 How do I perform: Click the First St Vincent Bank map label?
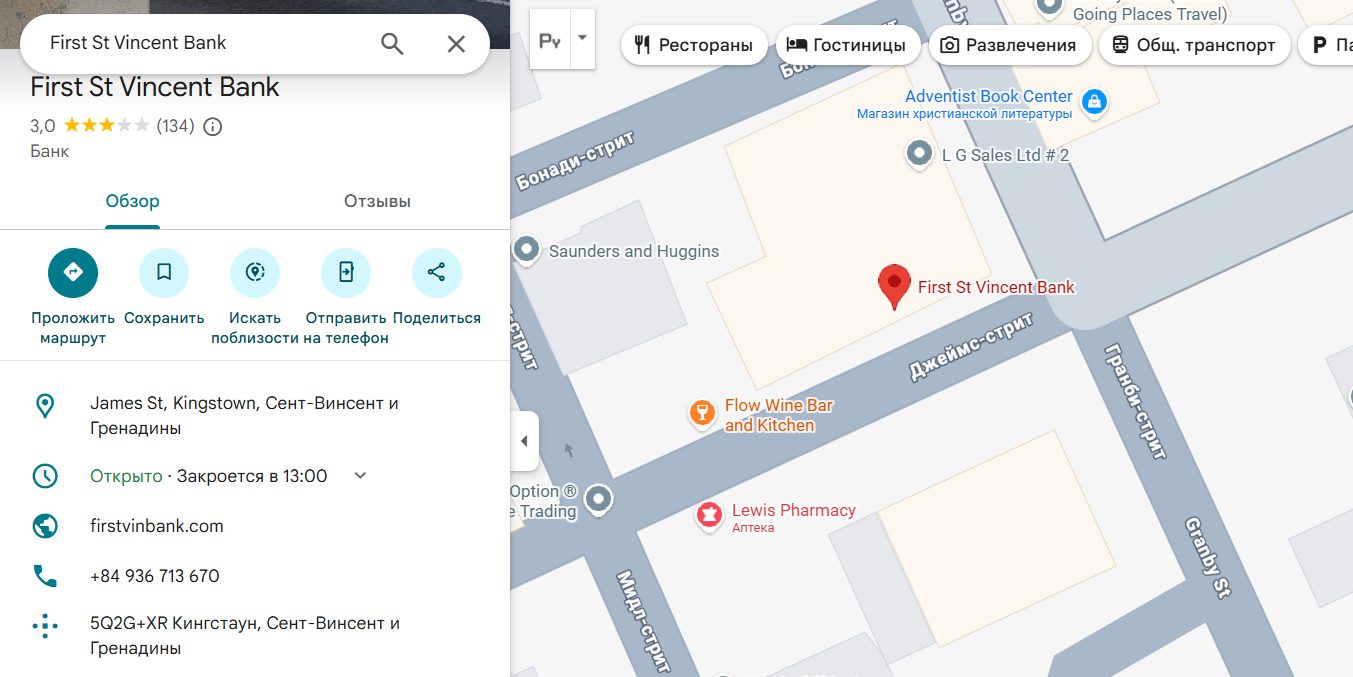click(996, 287)
